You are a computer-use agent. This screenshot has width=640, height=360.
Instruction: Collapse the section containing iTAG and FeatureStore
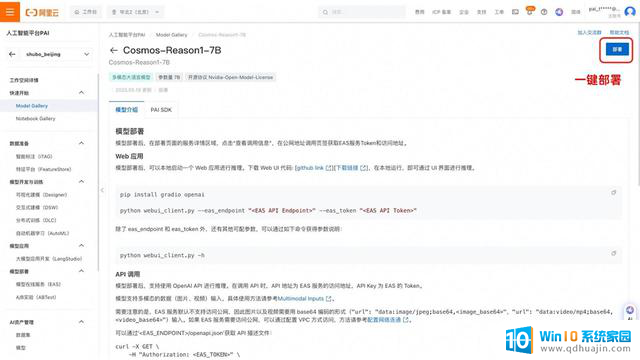point(81,143)
